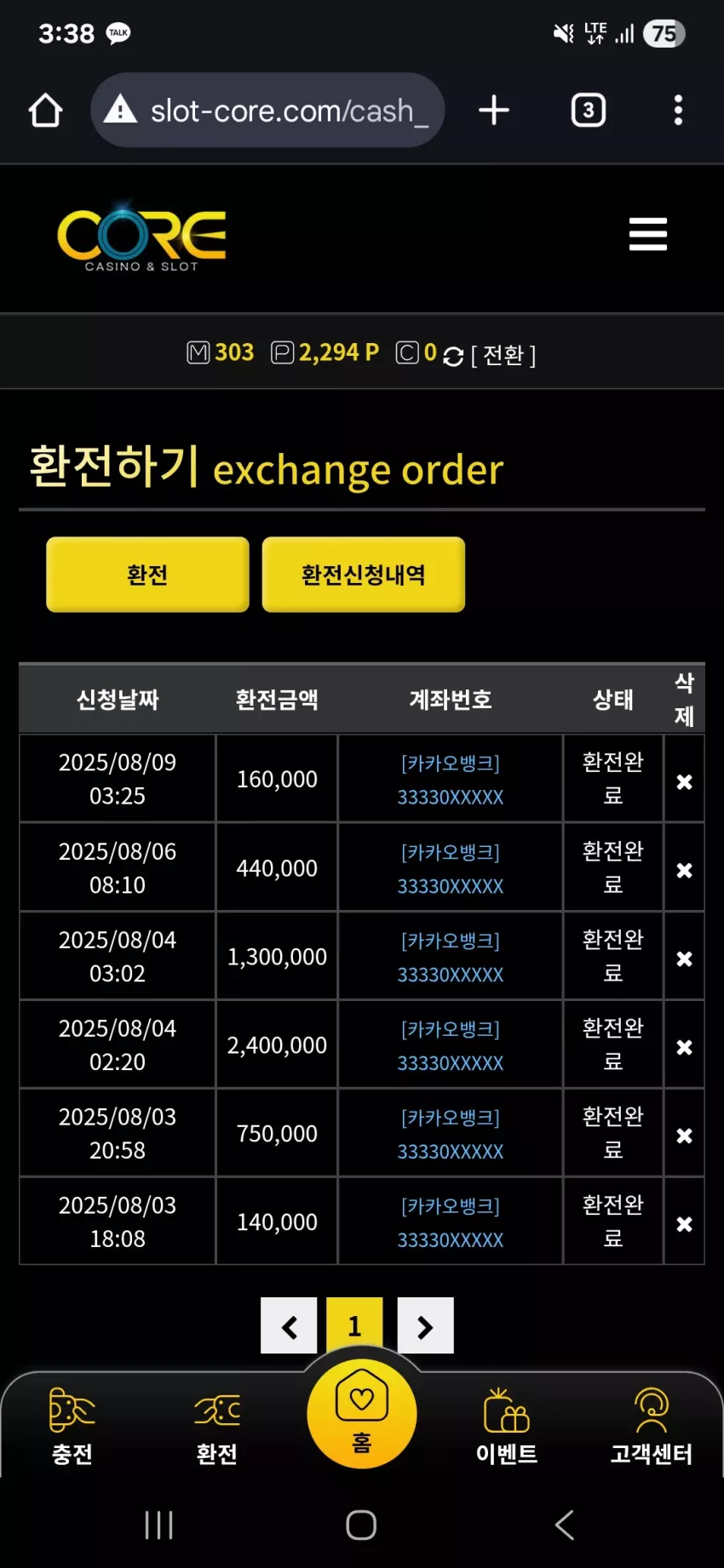The width and height of the screenshot is (724, 1568).
Task: Switch to the 환전신청내역 tab
Action: point(364,575)
